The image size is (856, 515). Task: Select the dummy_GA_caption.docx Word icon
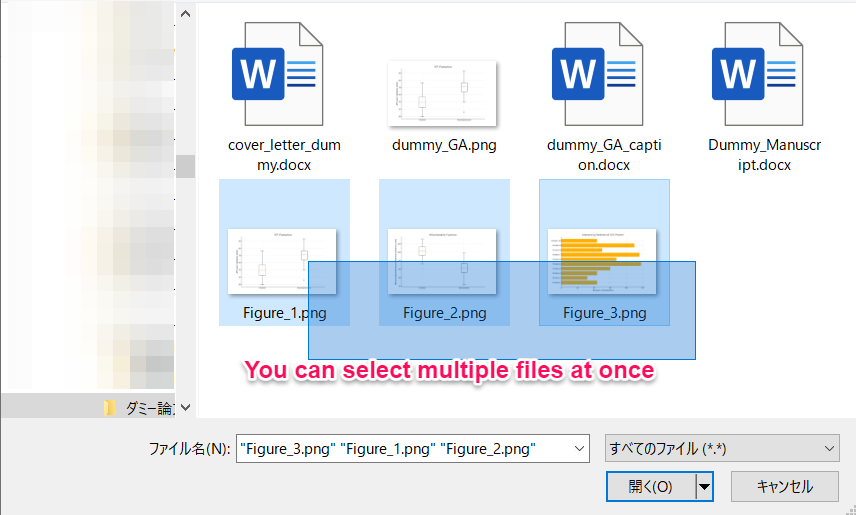click(598, 74)
